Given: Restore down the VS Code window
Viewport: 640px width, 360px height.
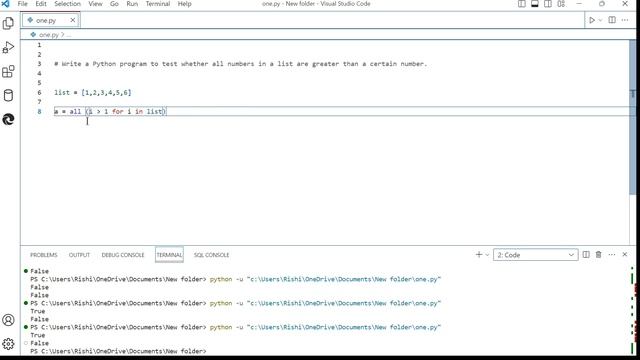Looking at the screenshot, I should [x=602, y=4].
